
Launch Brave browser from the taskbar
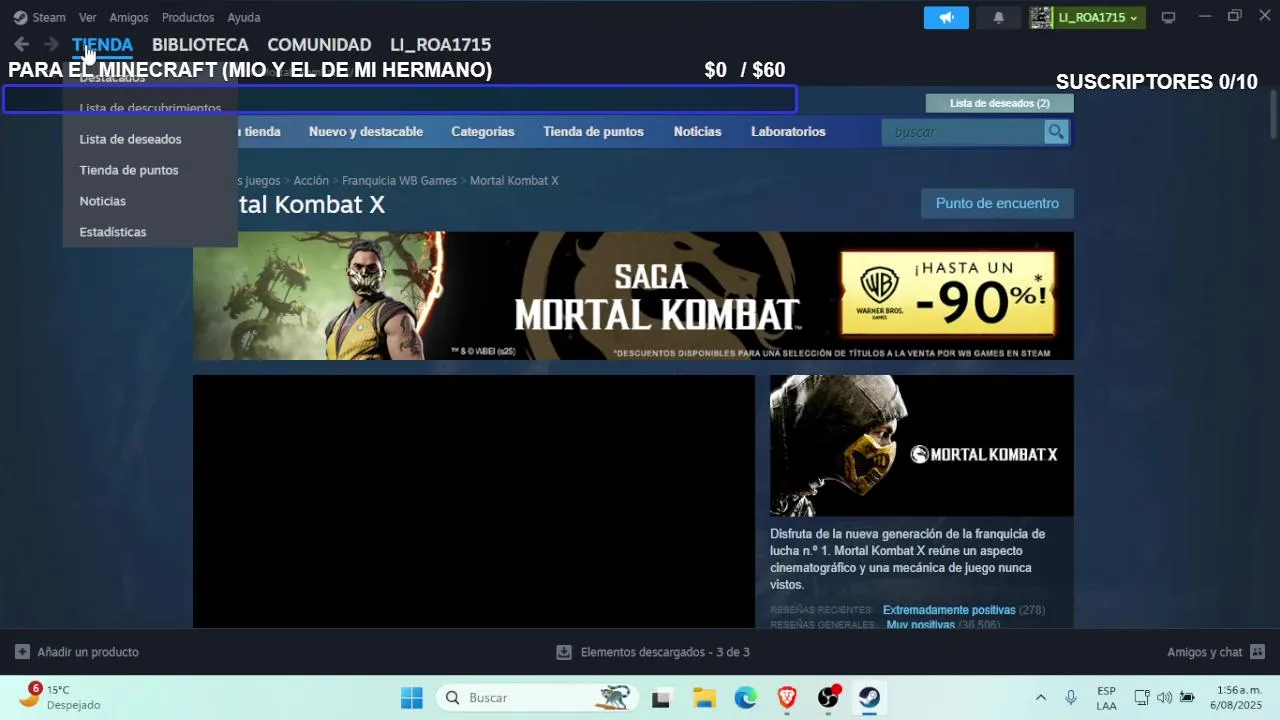pyautogui.click(x=787, y=698)
